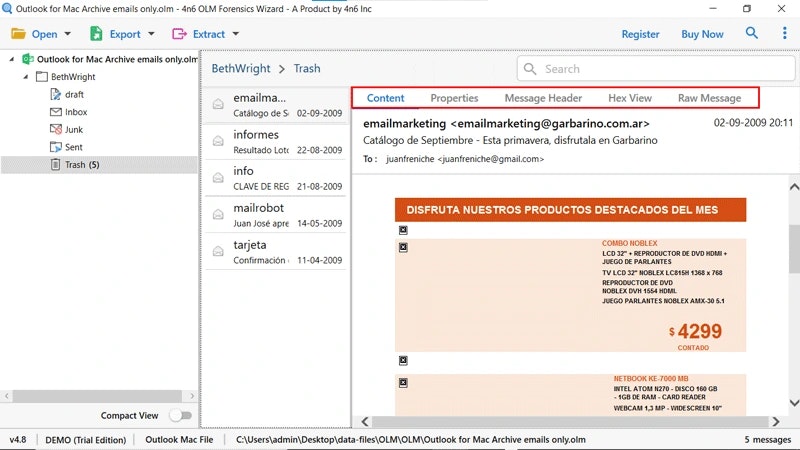Image resolution: width=800 pixels, height=450 pixels.
Task: Open the mailrobot email dated 14-05-2009
Action: coord(276,215)
